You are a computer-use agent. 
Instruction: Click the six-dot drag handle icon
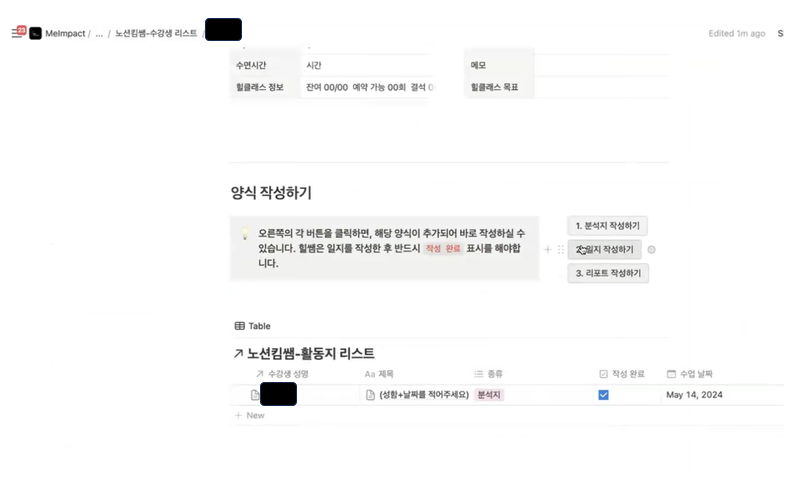click(561, 249)
